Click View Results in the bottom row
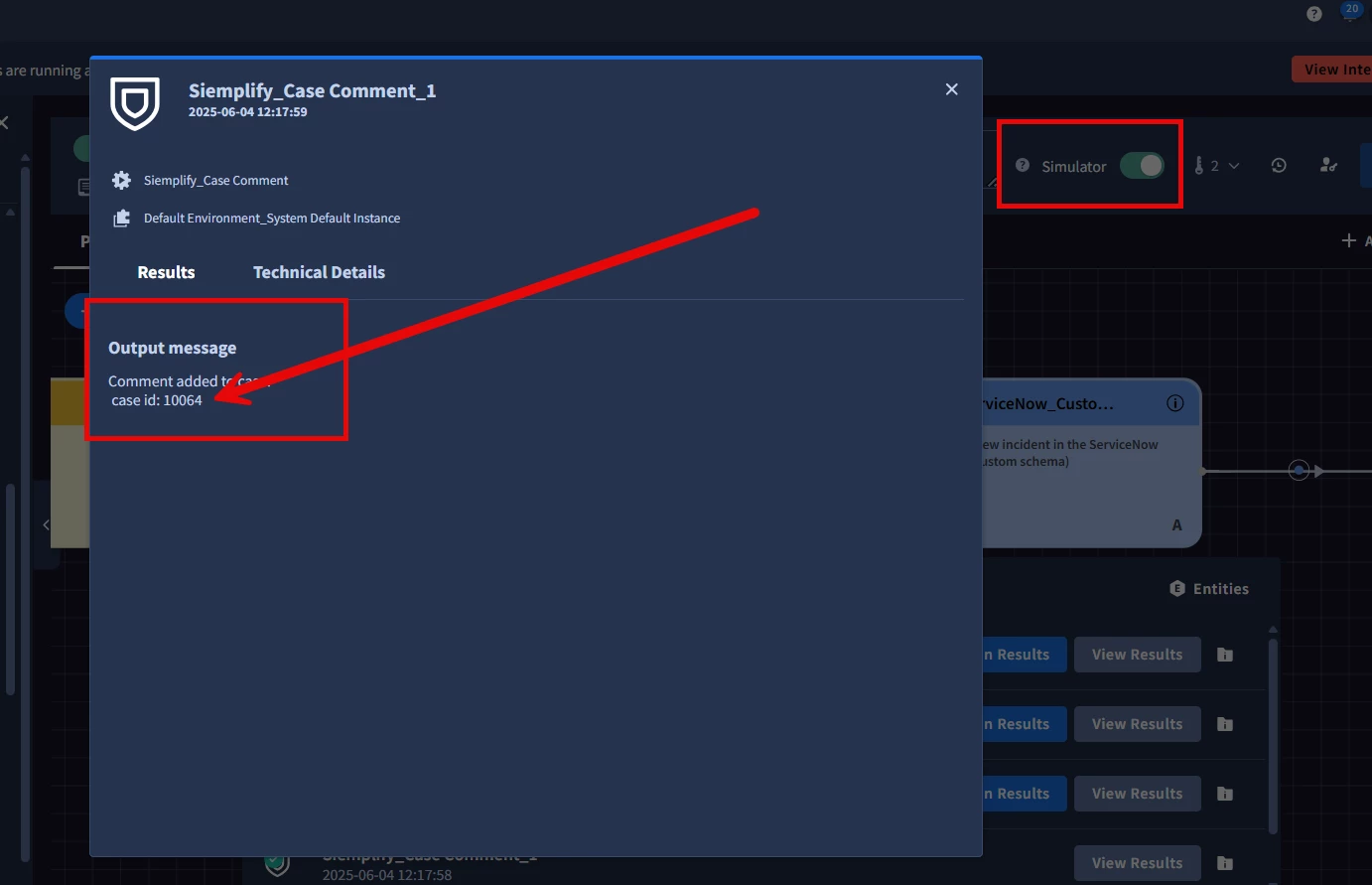The height and width of the screenshot is (885, 1372). tap(1138, 863)
